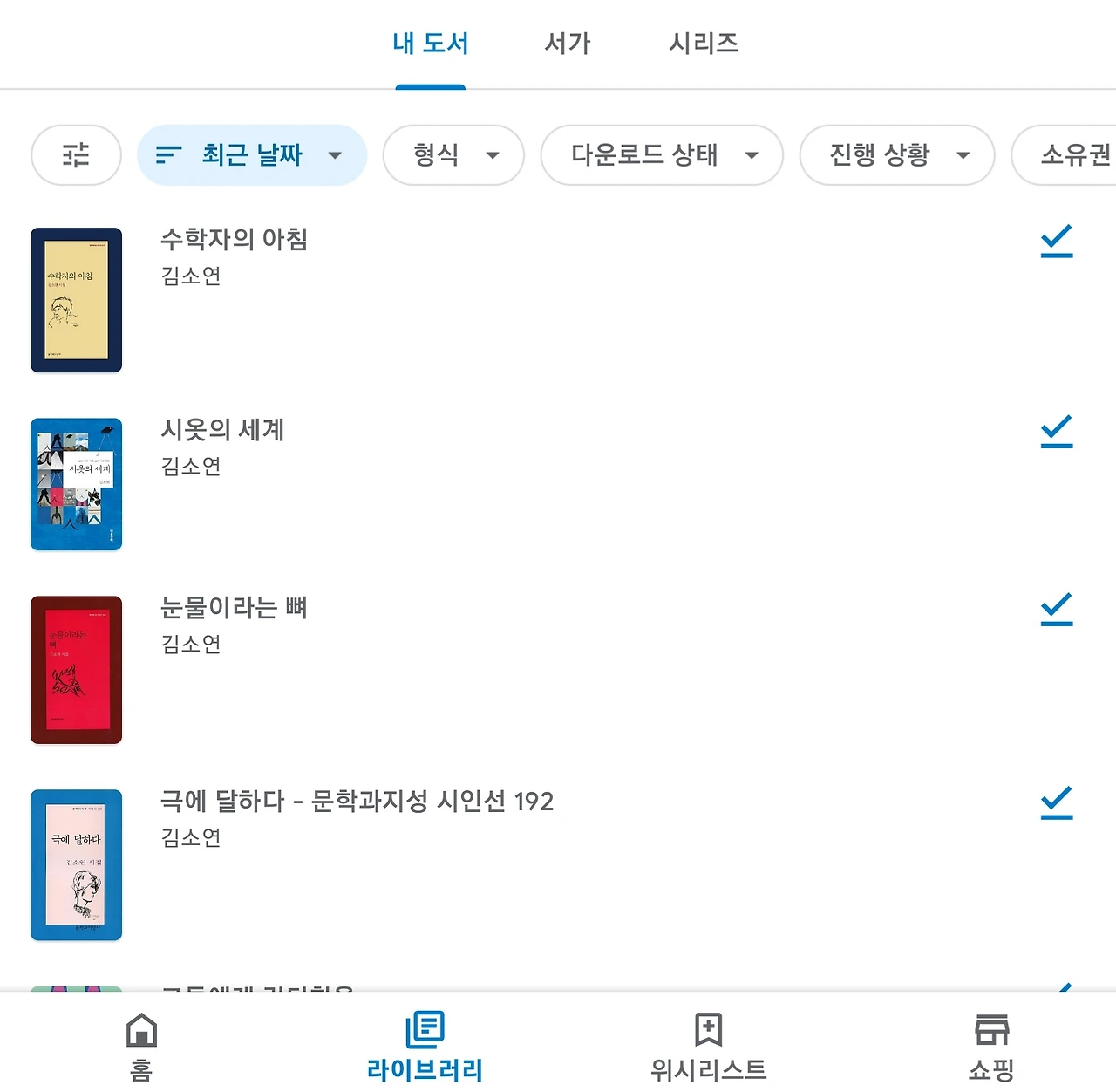
Task: Tap the downloaded checkmark for 수학자의 아침
Action: 1057,241
